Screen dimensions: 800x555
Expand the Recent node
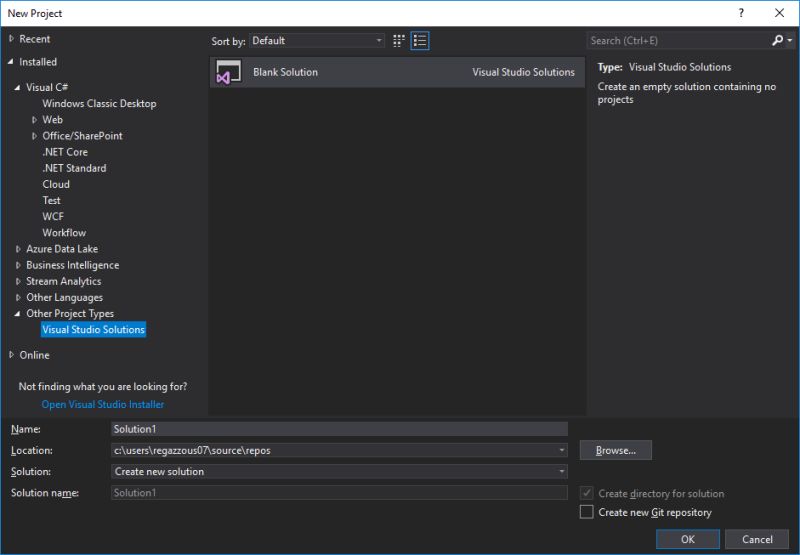(11, 39)
